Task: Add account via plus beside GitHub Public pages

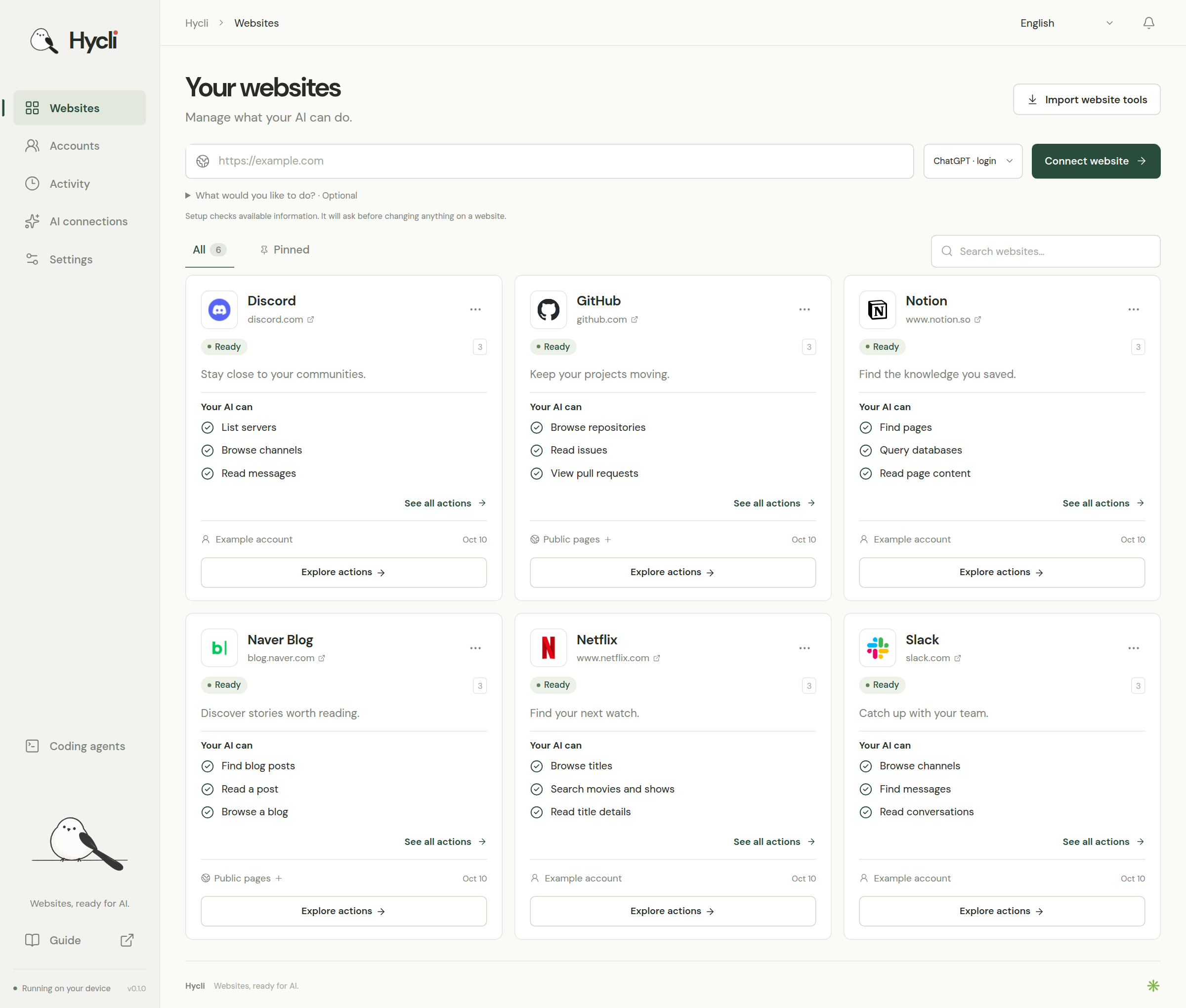Action: 607,540
